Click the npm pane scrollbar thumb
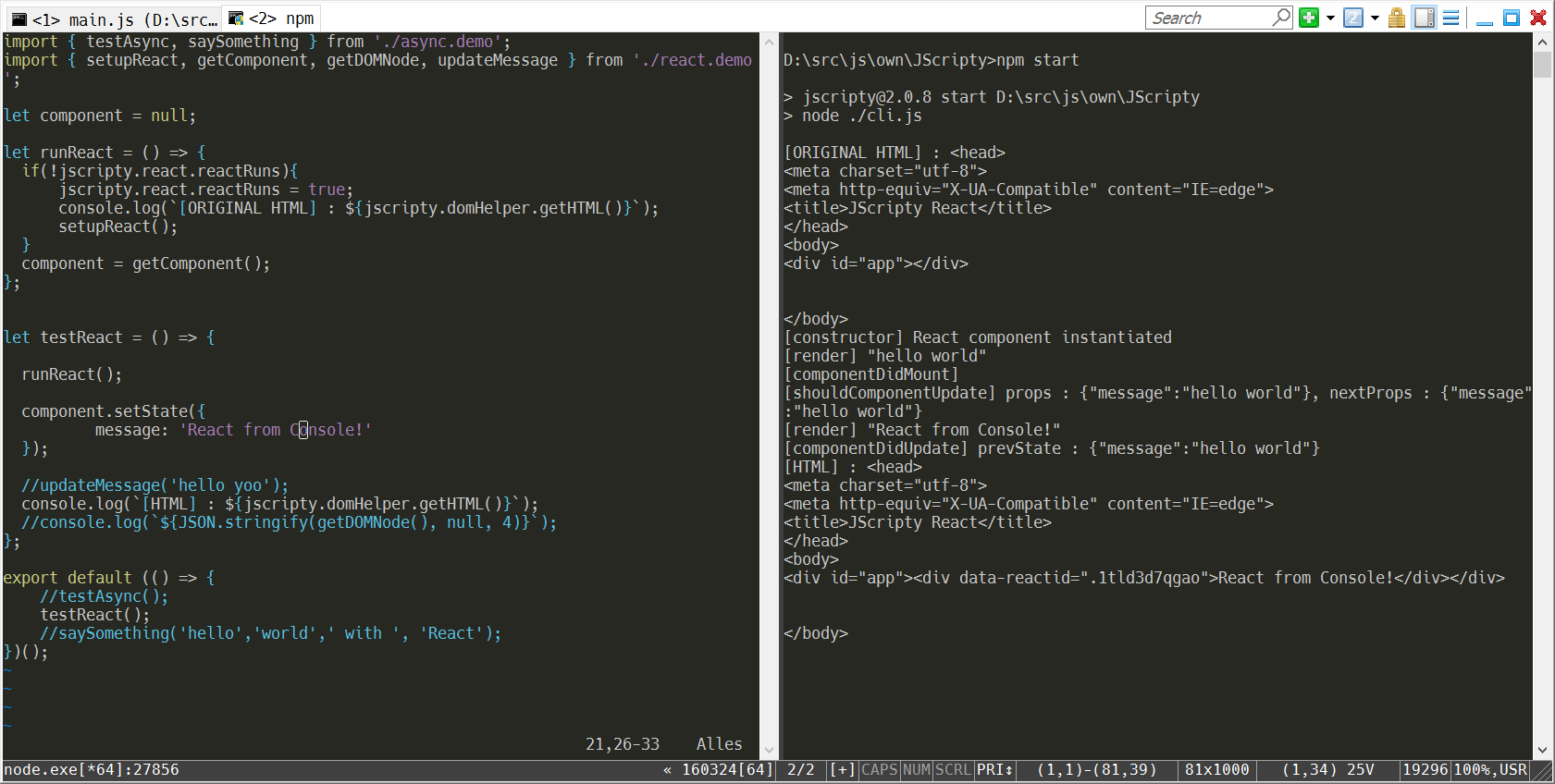 [1542, 65]
